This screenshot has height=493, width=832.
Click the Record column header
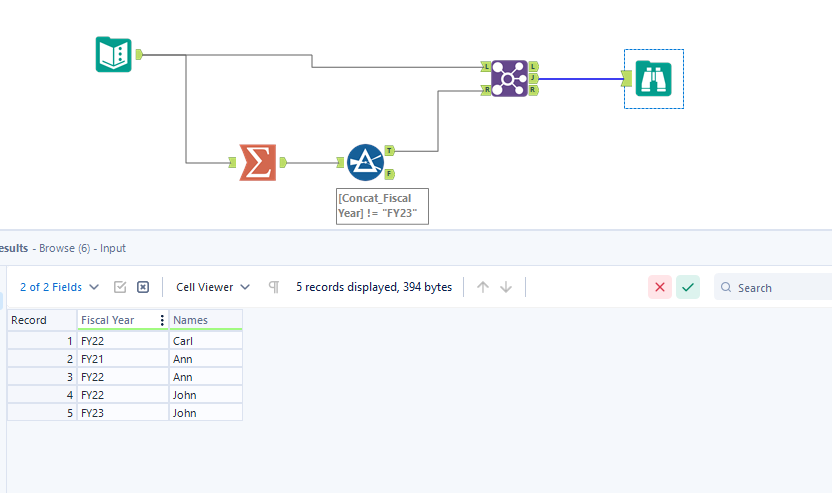[x=42, y=320]
